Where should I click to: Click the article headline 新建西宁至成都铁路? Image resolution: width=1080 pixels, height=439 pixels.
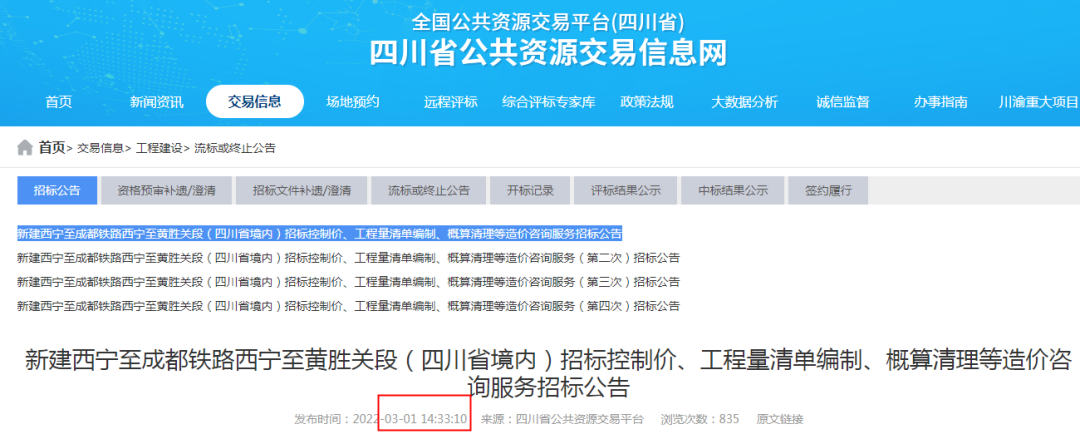[548, 373]
